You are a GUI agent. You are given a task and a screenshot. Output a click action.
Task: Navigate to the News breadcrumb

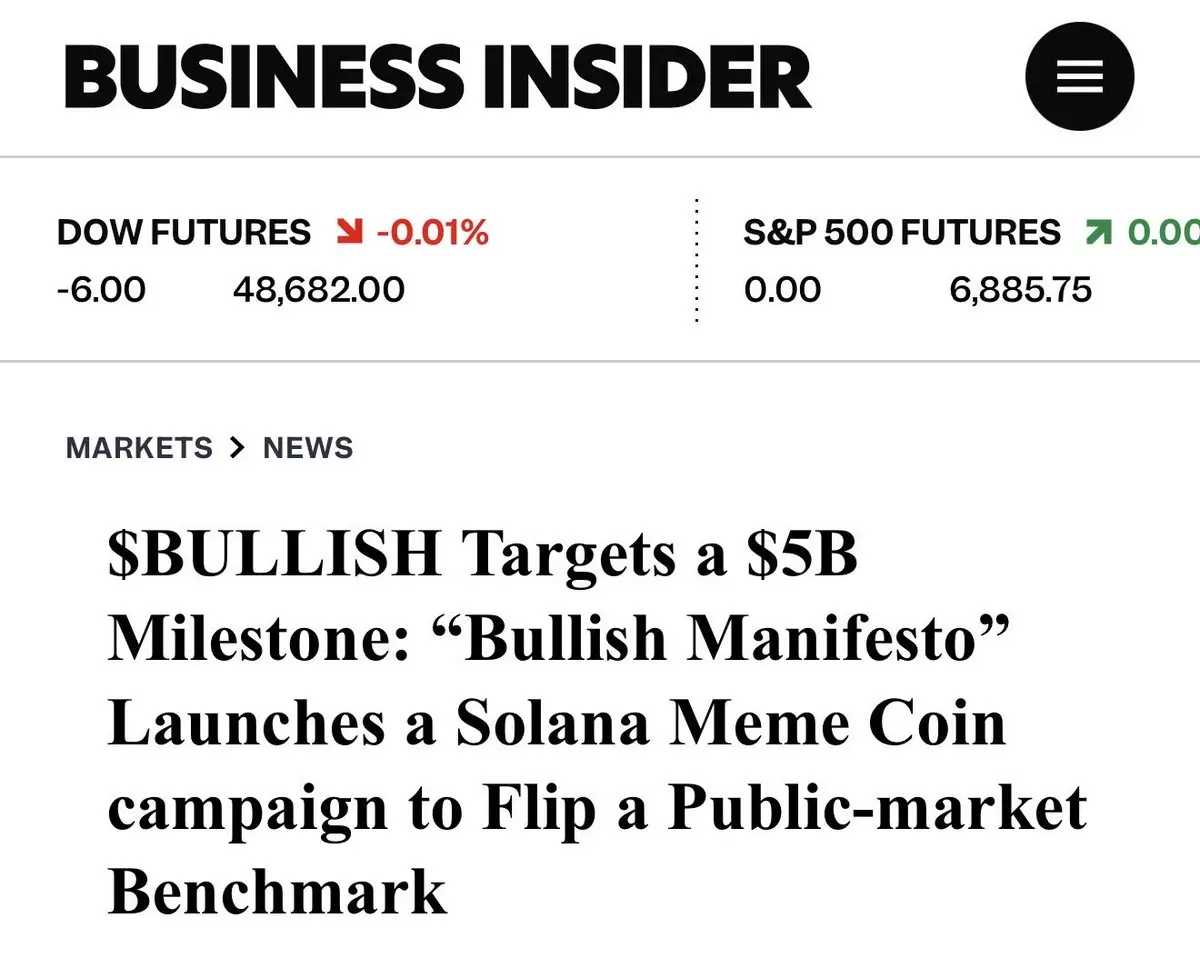pyautogui.click(x=308, y=447)
